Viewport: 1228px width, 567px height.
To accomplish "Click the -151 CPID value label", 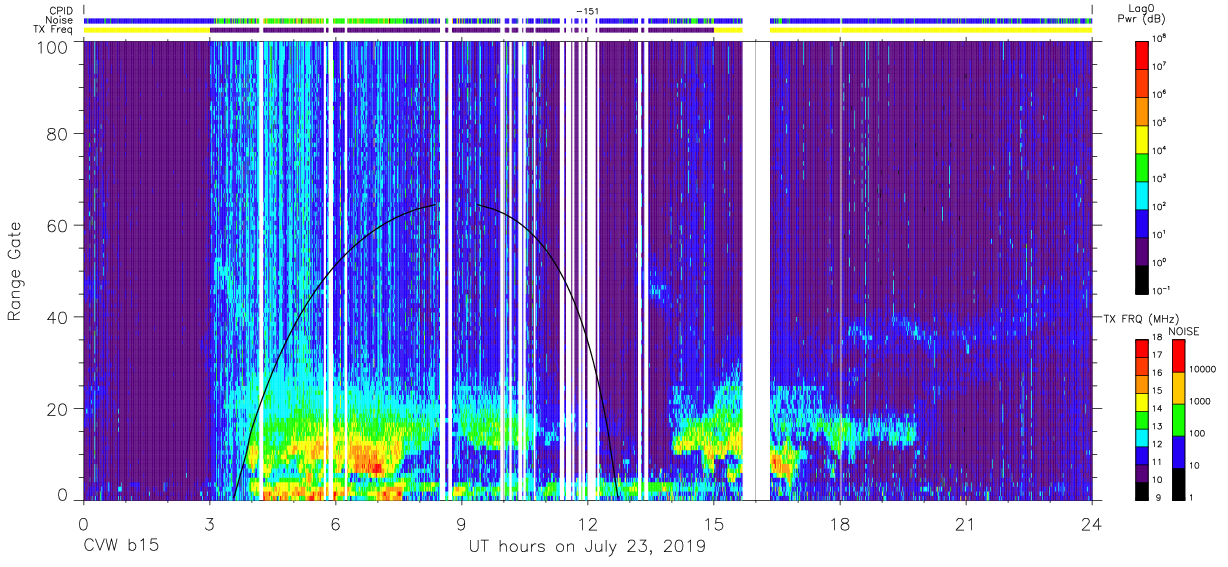I will [x=588, y=11].
